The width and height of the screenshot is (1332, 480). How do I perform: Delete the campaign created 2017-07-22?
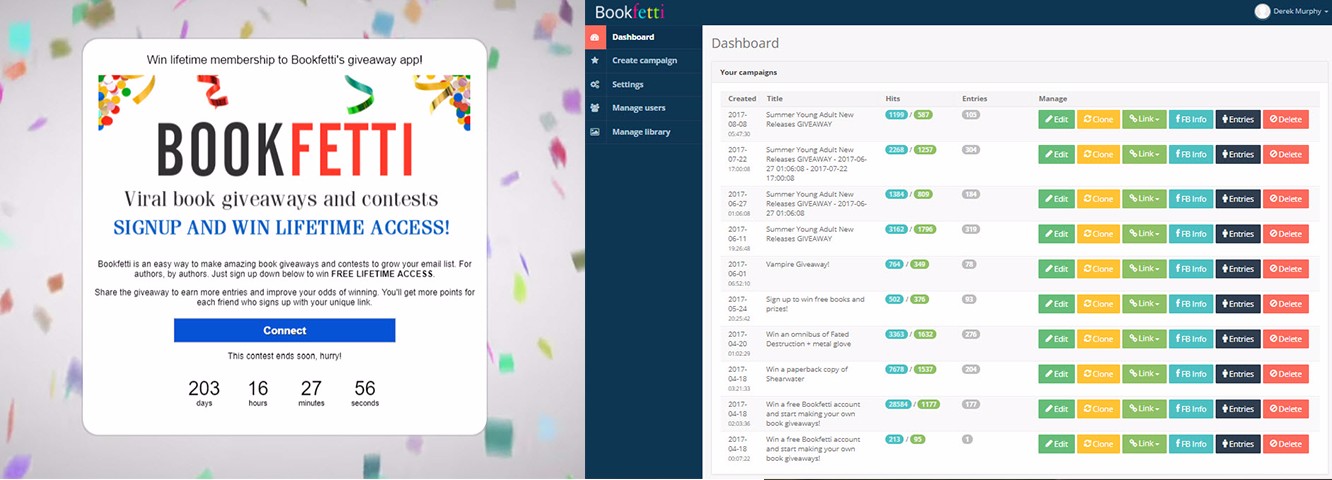tap(1285, 154)
